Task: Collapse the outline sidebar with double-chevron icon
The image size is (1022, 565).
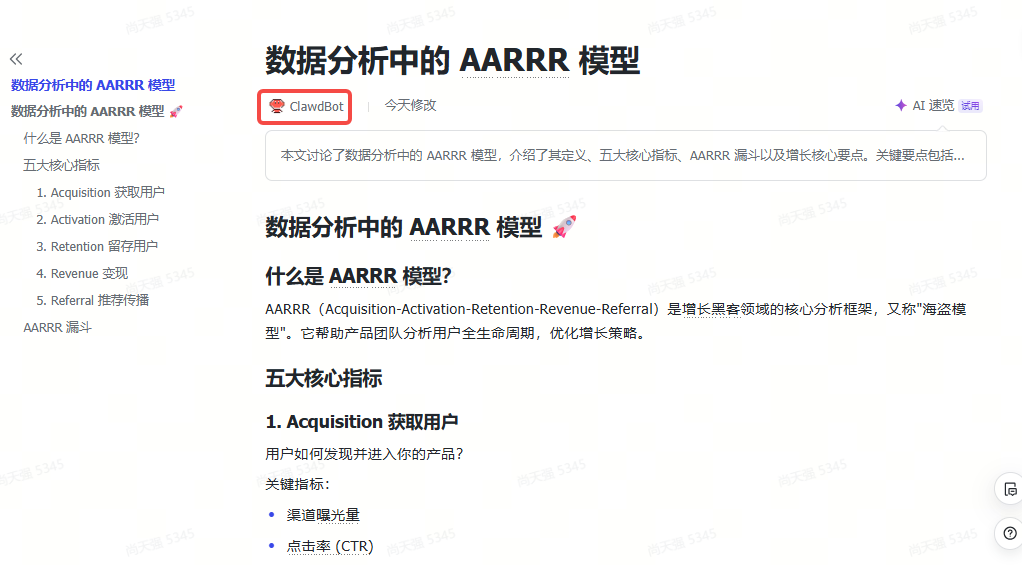Action: (16, 59)
